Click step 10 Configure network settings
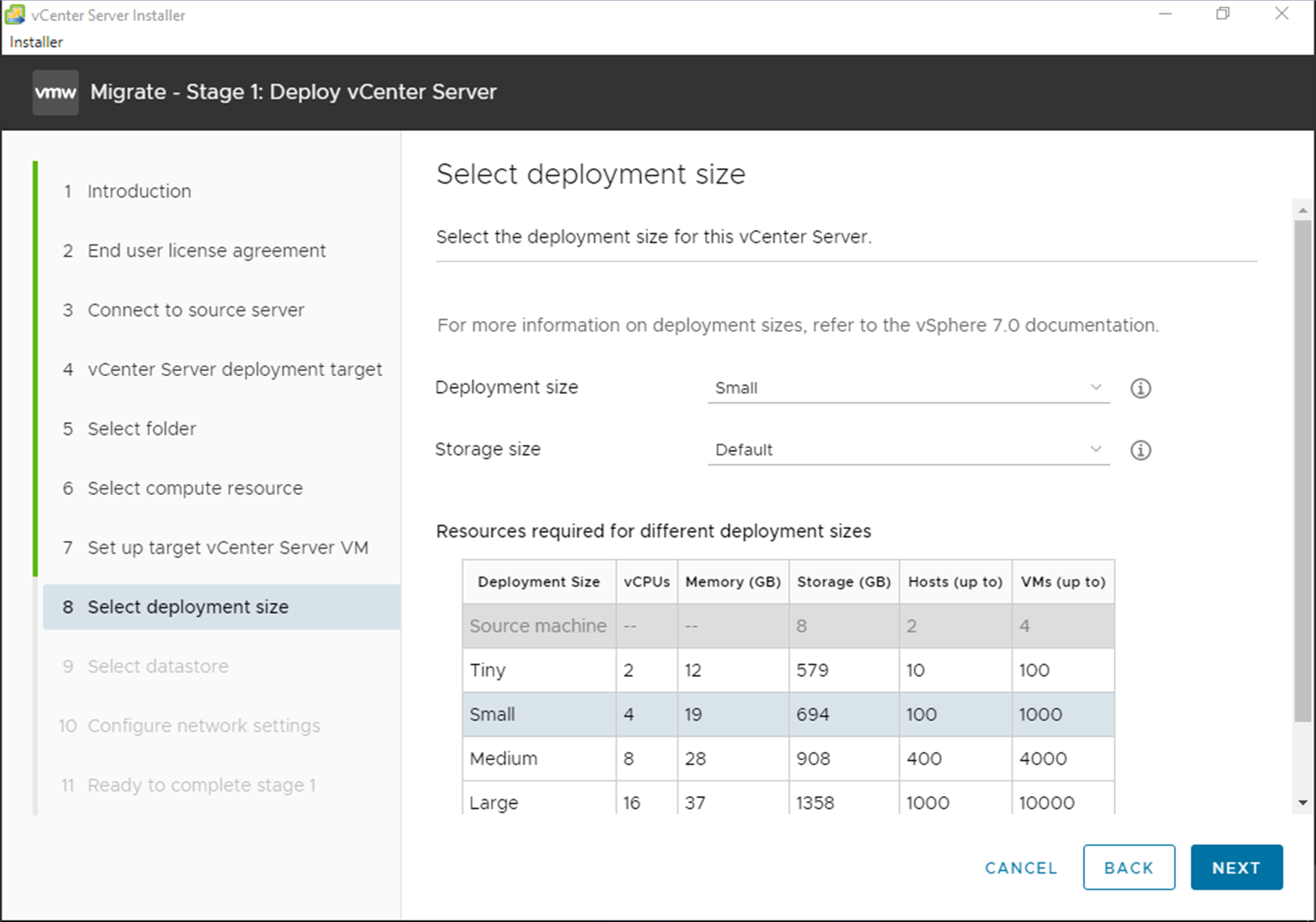 pos(204,725)
